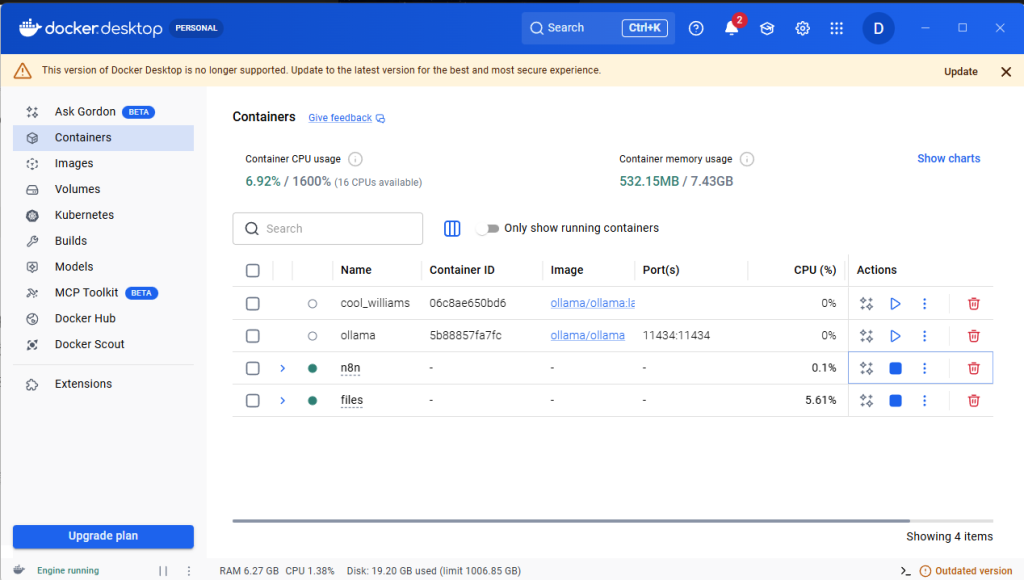Screen dimensions: 1024x580
Task: Ask Gordon about n8n via sparkle icon
Action: click(x=867, y=368)
